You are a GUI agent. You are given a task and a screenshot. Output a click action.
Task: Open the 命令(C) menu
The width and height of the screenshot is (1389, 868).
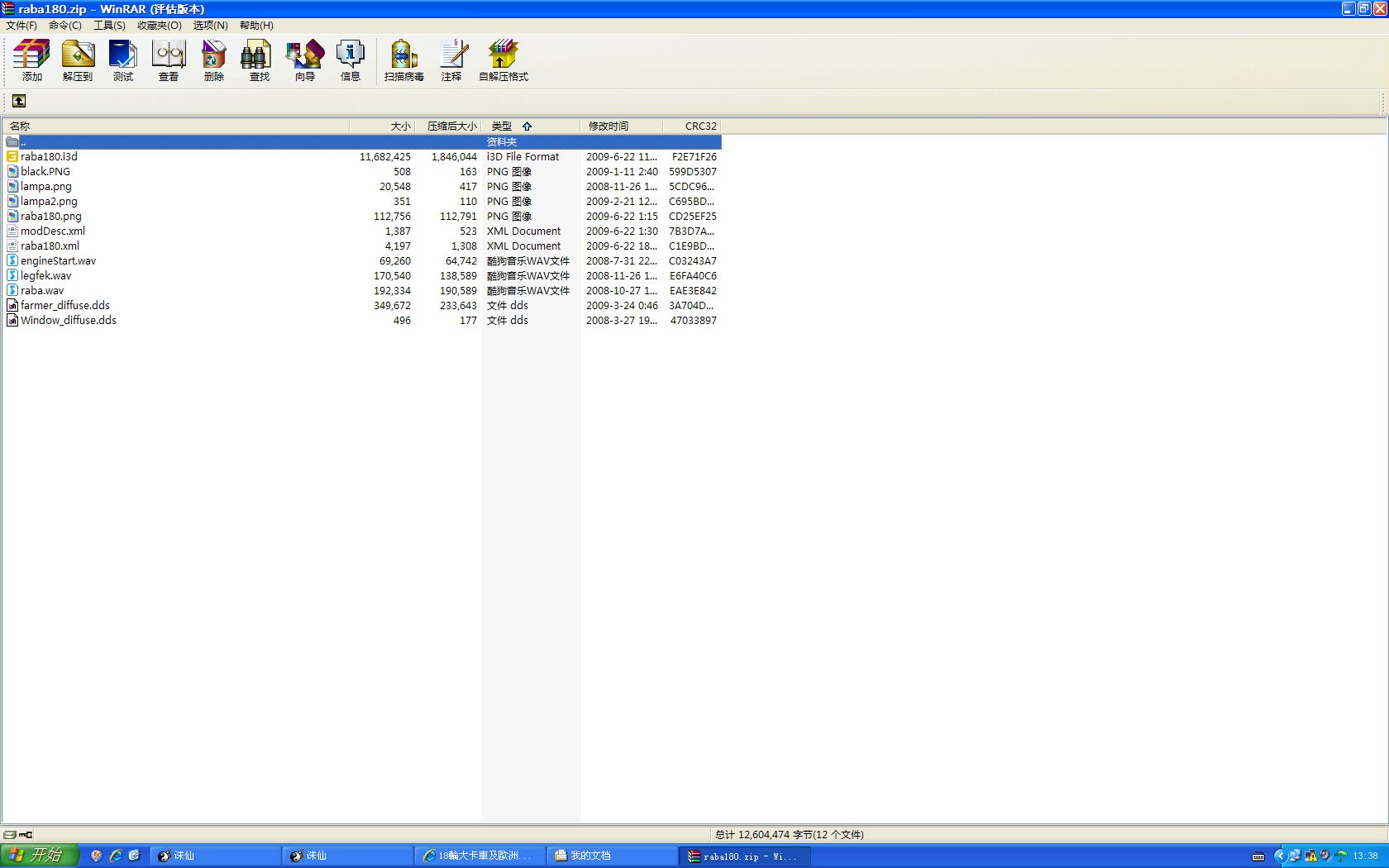[65, 26]
